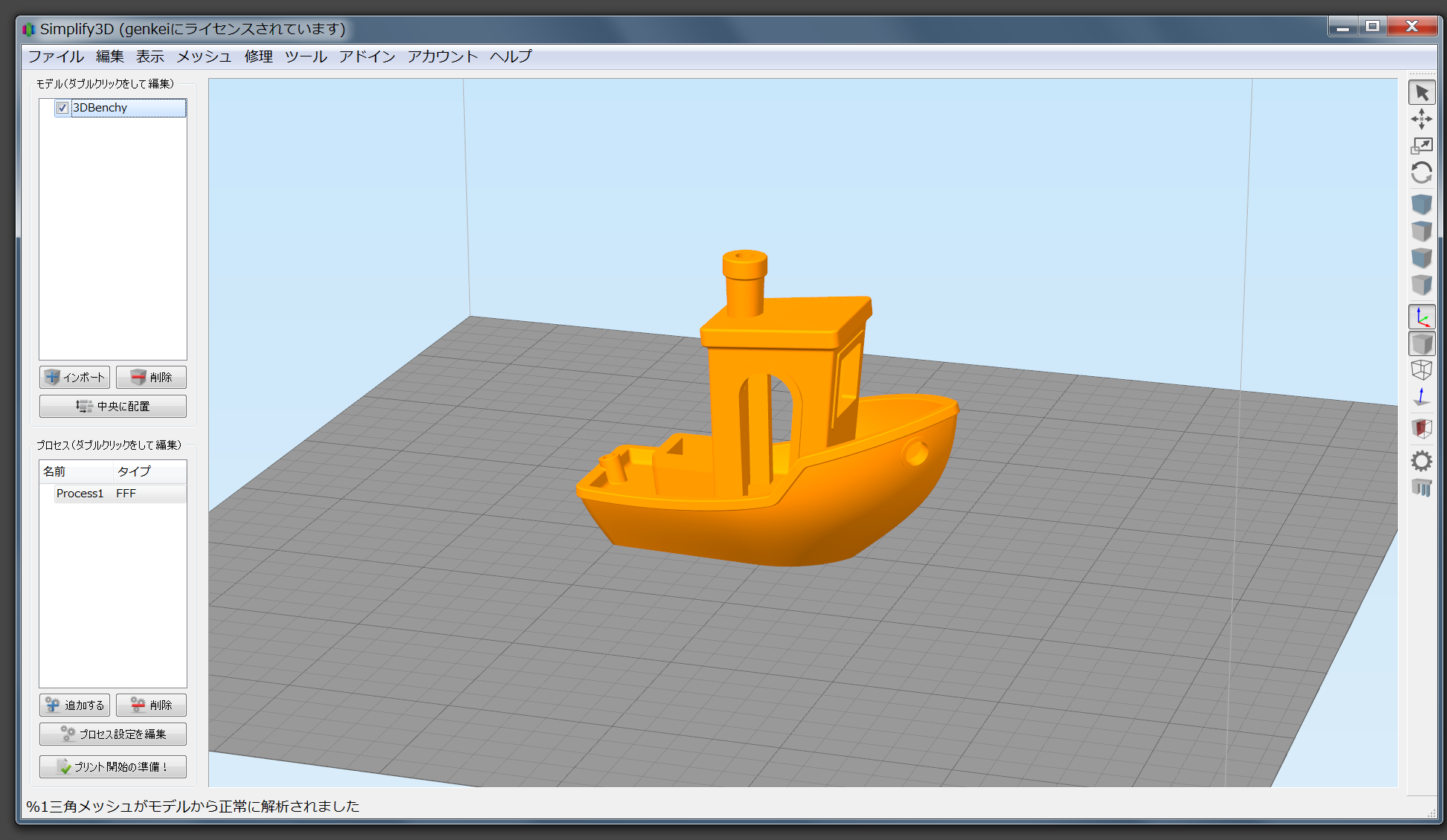This screenshot has width=1447, height=840.
Task: Open the cross section view tool
Action: (1422, 429)
